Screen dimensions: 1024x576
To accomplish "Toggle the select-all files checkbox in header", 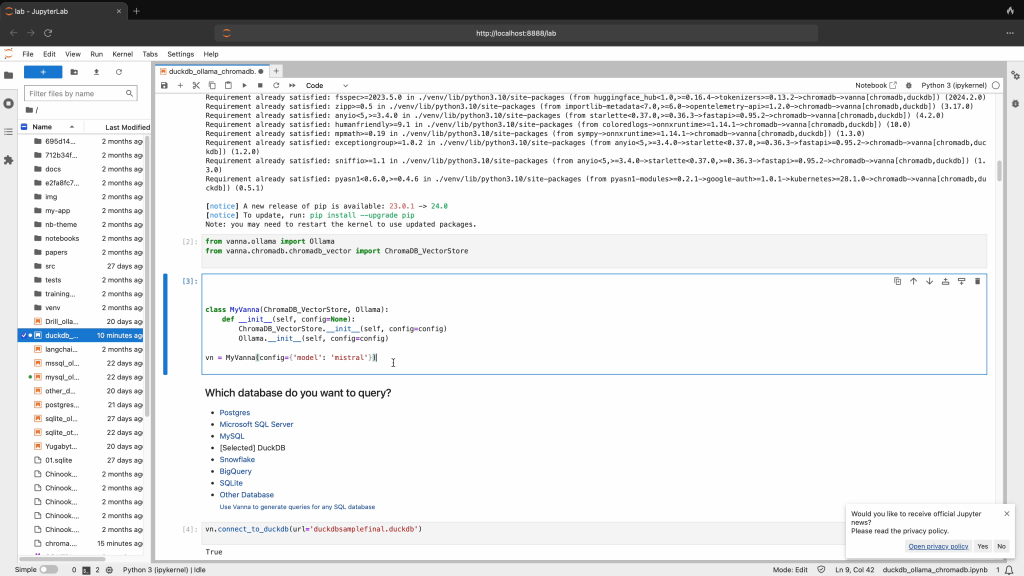I will (24, 127).
